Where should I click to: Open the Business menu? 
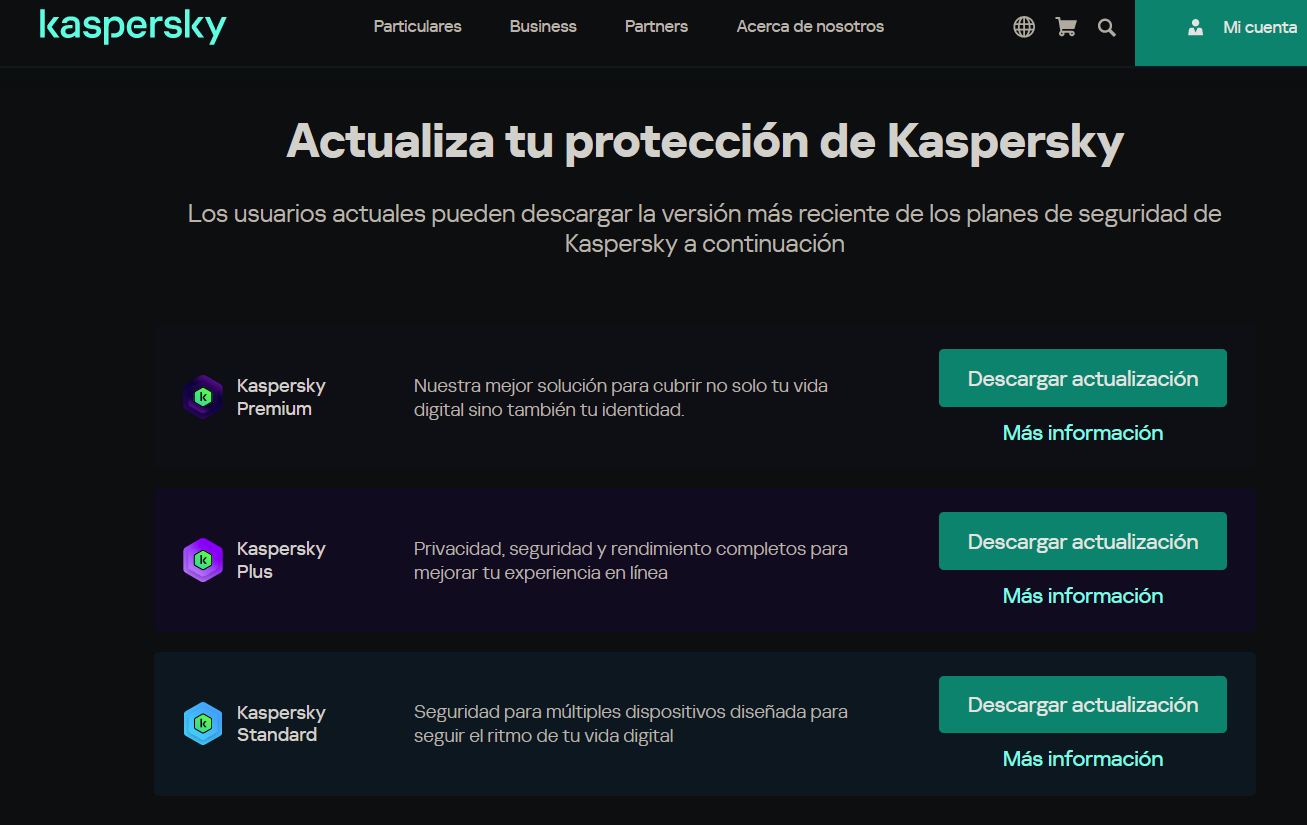click(543, 27)
